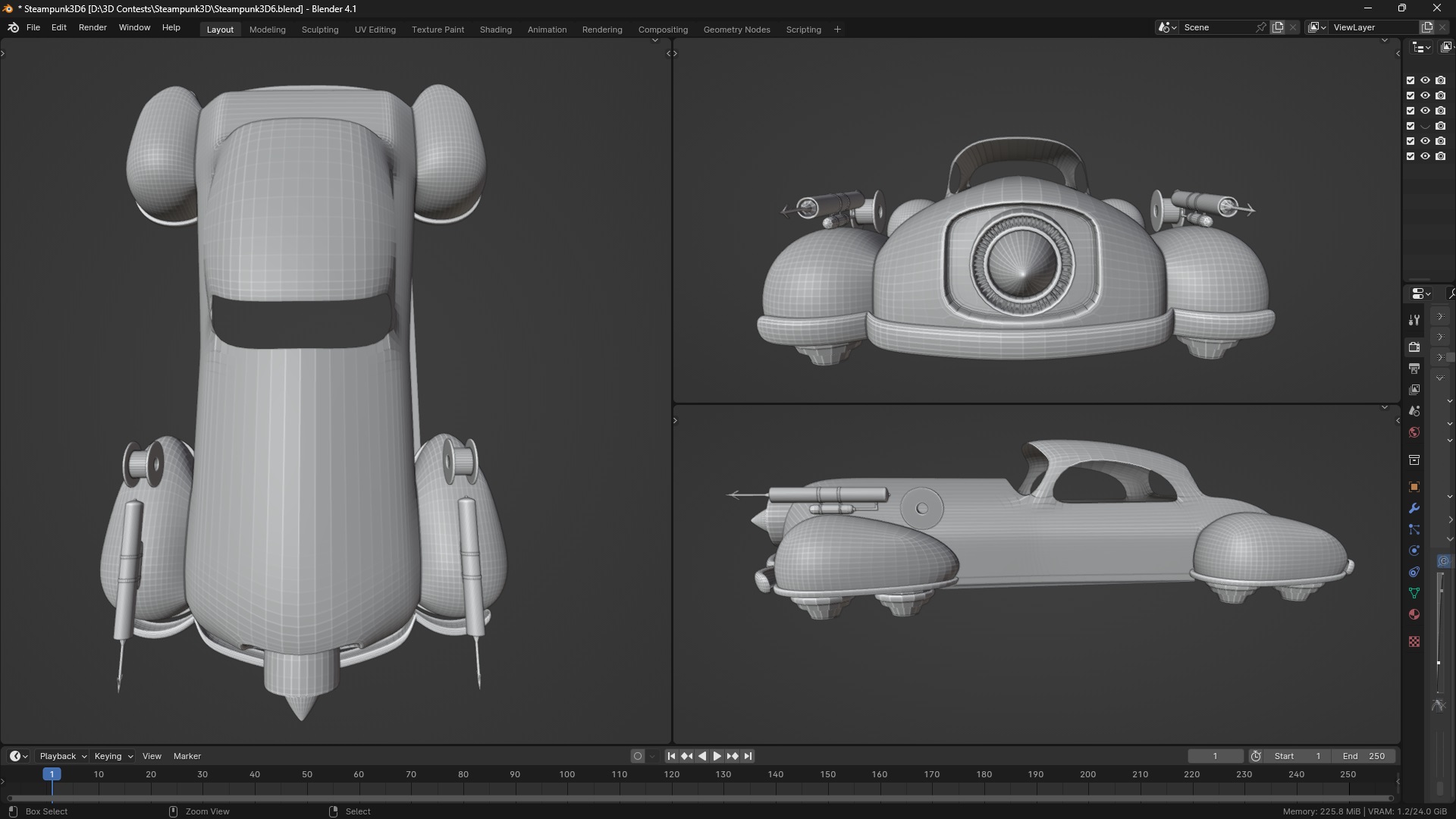Switch to the Sculpting workspace tab
The width and height of the screenshot is (1456, 819).
319,30
